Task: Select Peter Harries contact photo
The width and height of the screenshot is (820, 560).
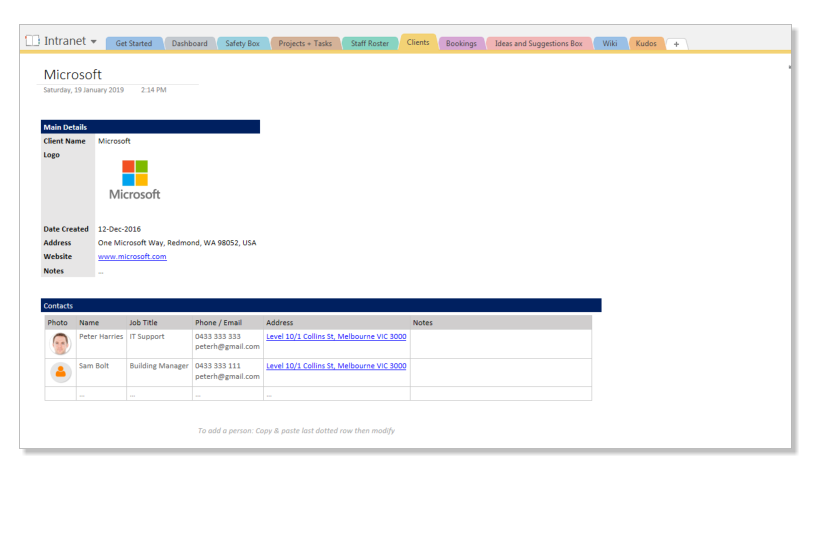Action: click(x=60, y=344)
